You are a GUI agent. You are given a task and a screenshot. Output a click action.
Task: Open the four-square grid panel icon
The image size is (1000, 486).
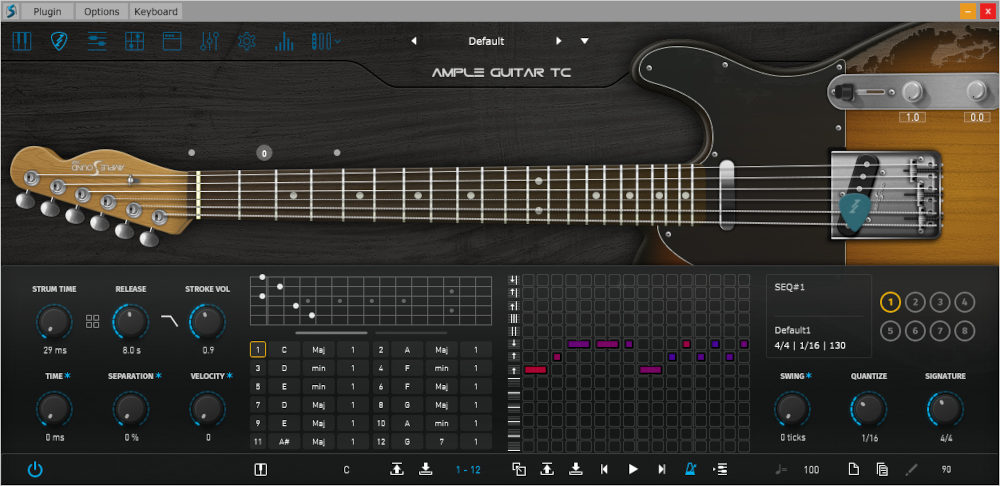tap(135, 41)
